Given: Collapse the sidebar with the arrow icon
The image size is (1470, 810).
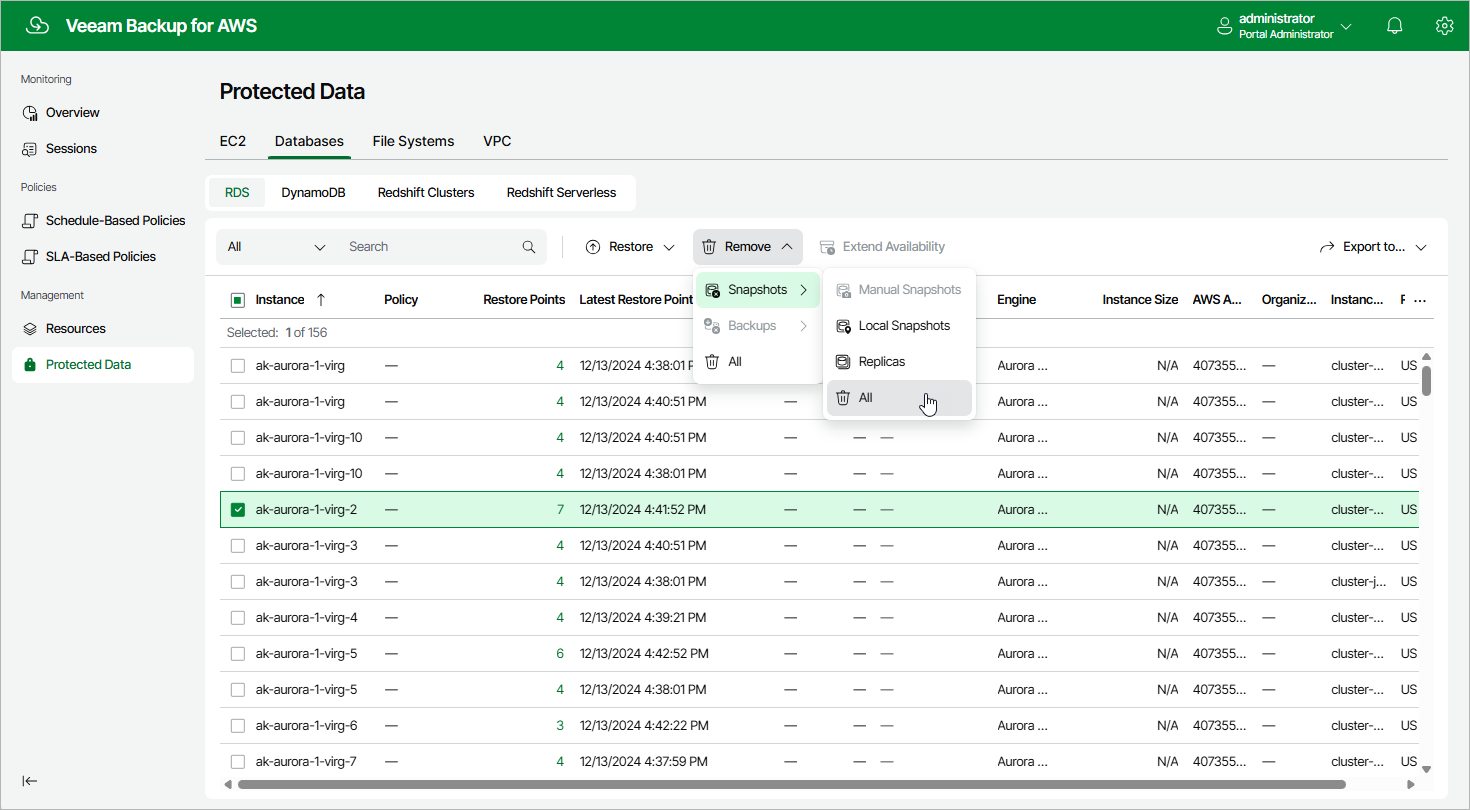Looking at the screenshot, I should click(x=30, y=781).
